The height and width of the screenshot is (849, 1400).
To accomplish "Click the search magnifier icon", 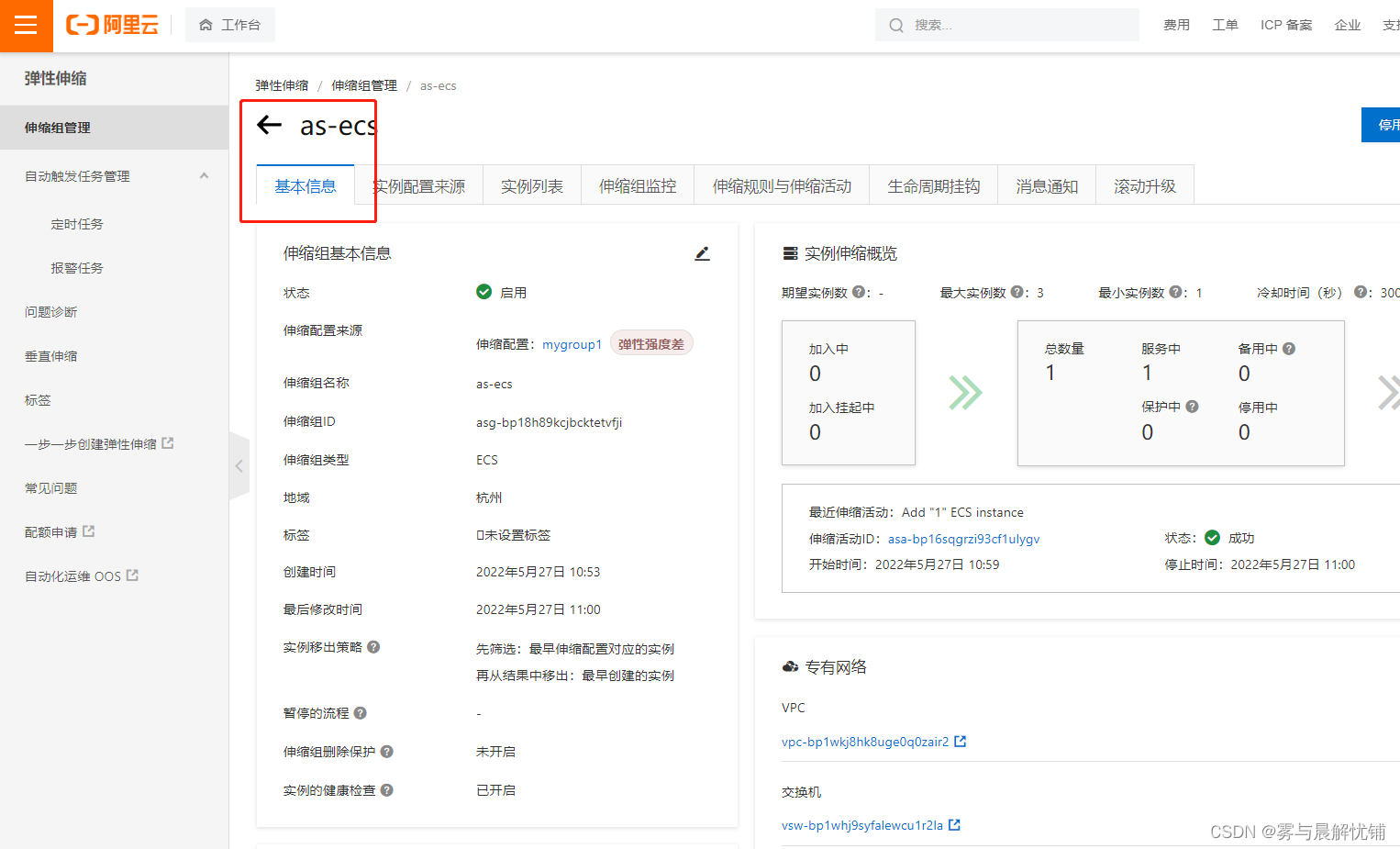I will (896, 26).
